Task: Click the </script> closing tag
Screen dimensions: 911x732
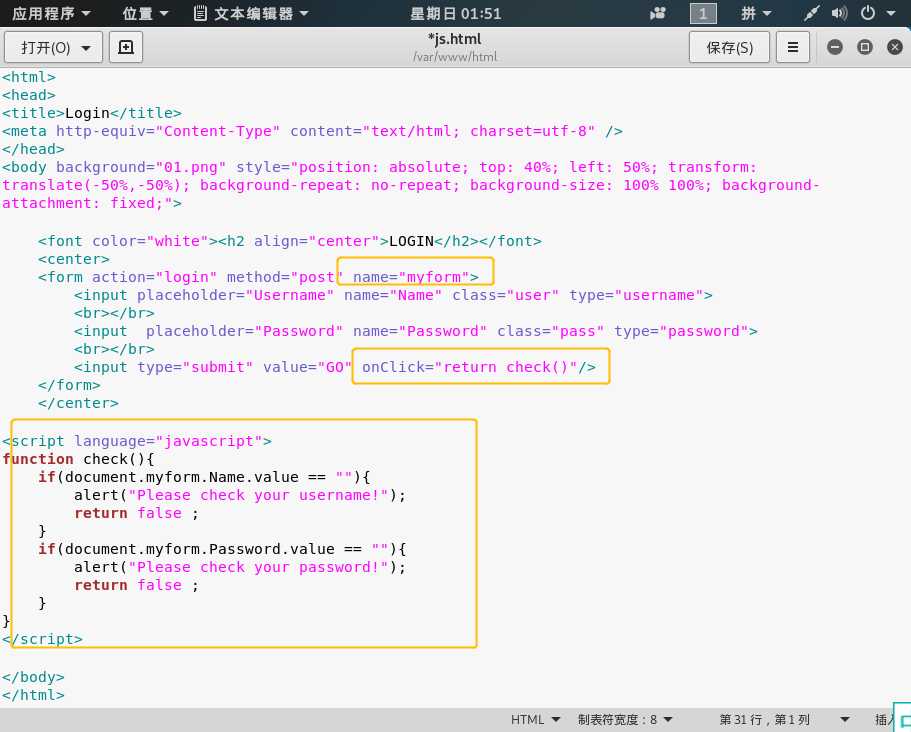Action: point(42,639)
